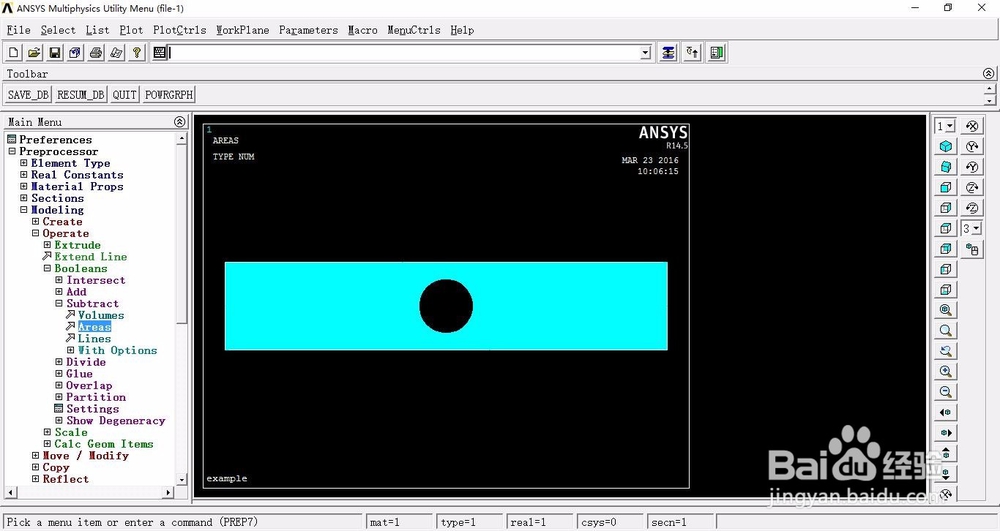Click the Image Capture printer icon

pos(96,53)
